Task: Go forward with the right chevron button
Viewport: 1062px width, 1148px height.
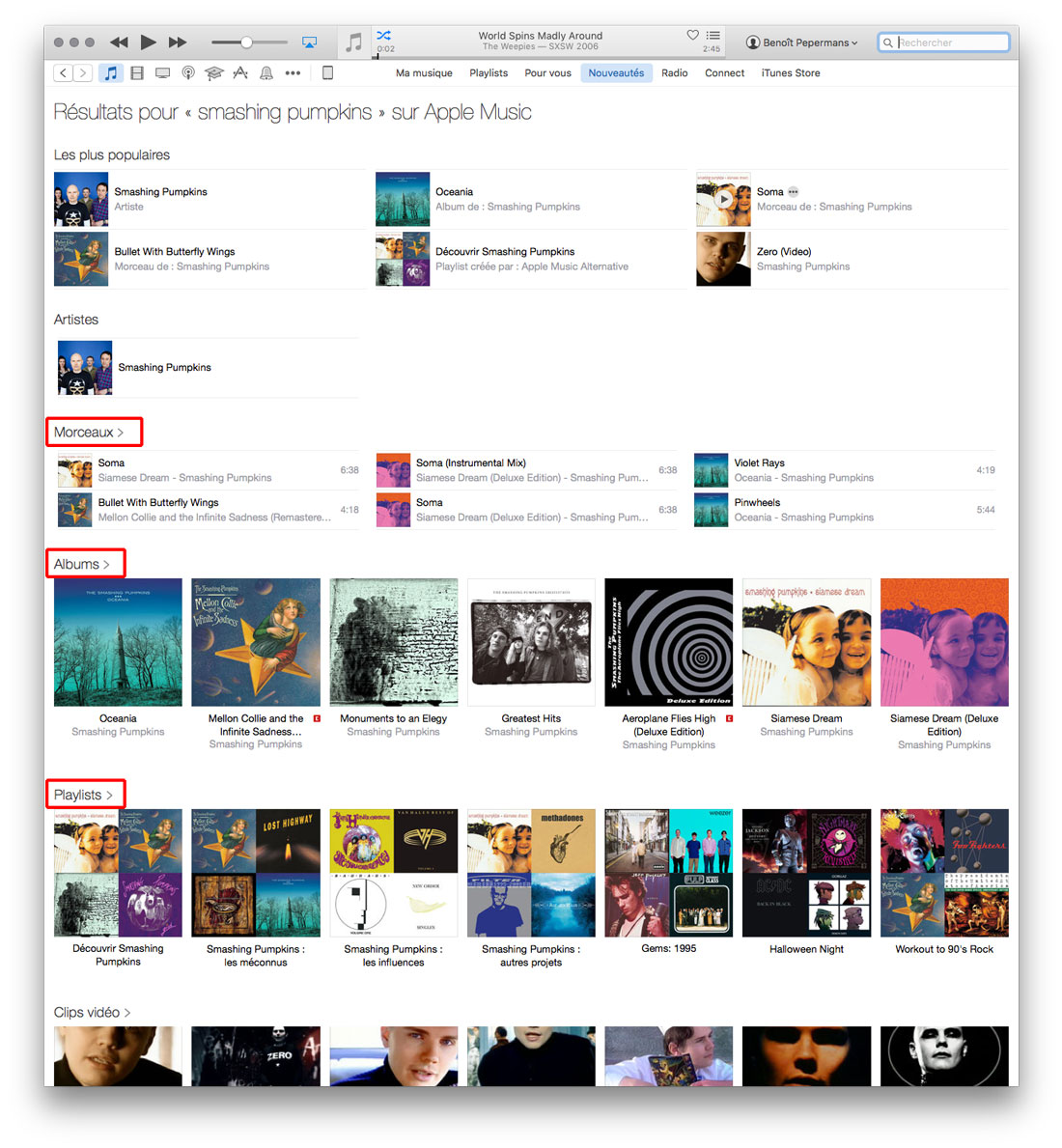Action: (x=83, y=73)
